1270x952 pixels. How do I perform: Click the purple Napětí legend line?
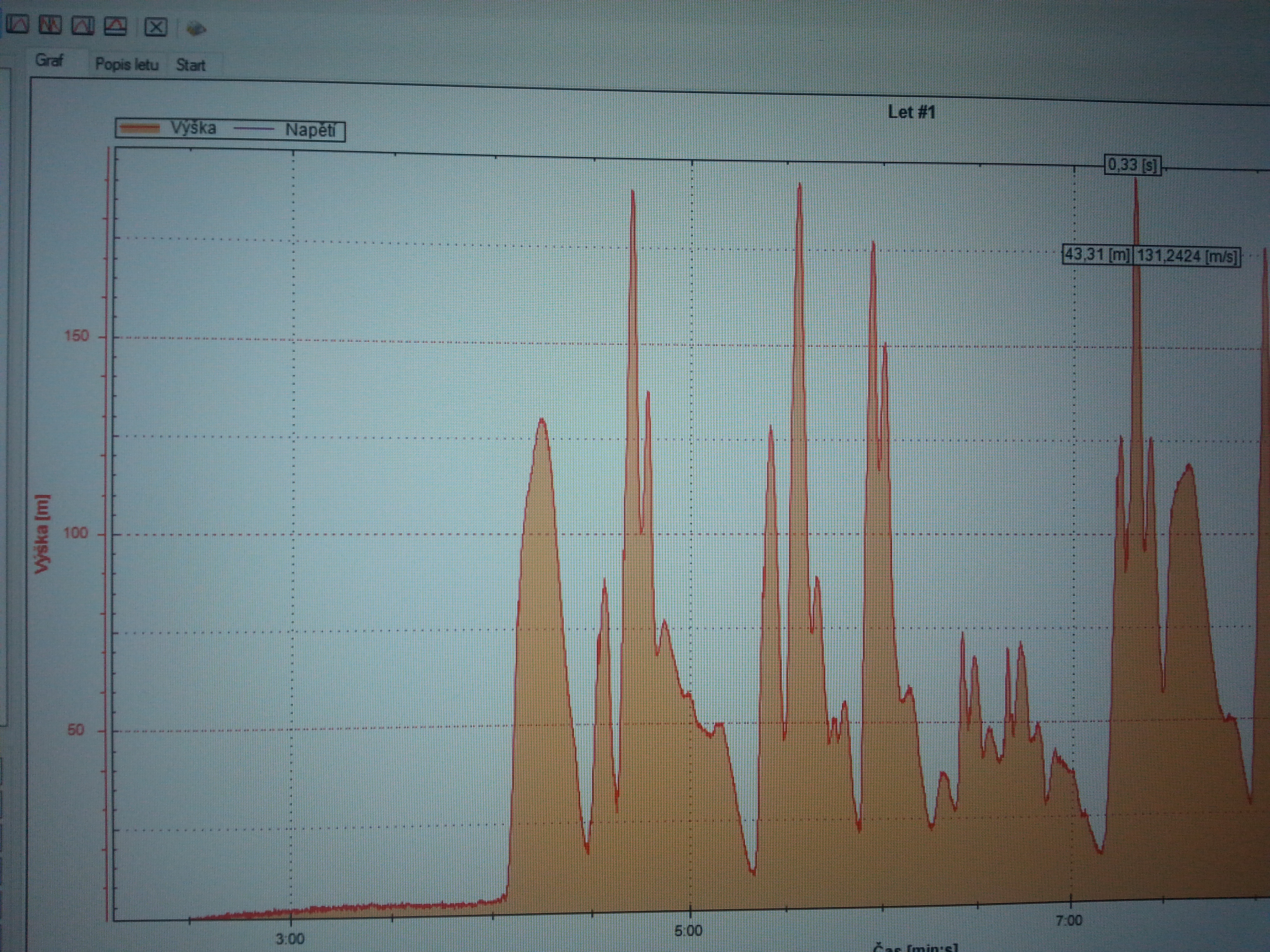[254, 129]
